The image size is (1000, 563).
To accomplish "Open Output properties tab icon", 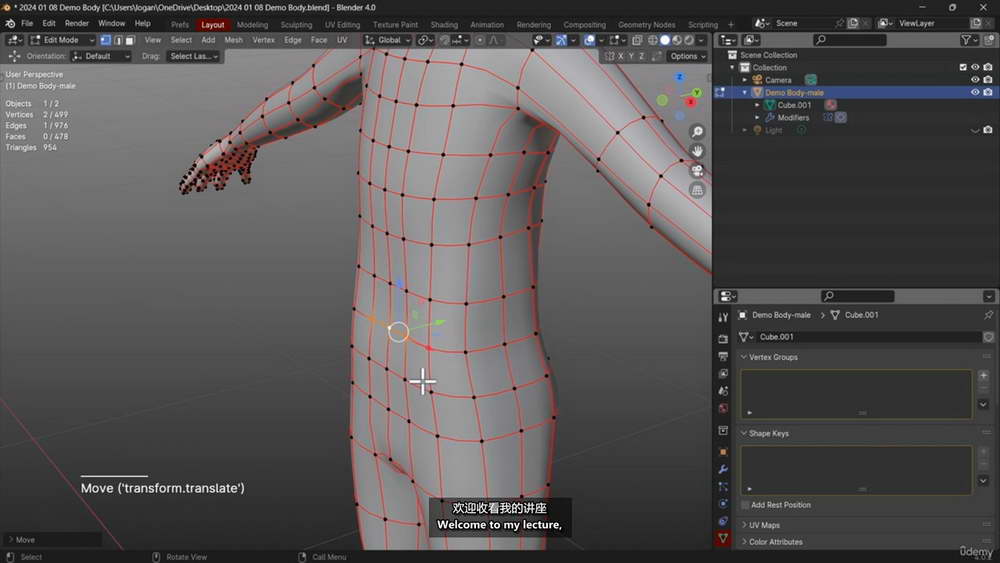I will (723, 356).
